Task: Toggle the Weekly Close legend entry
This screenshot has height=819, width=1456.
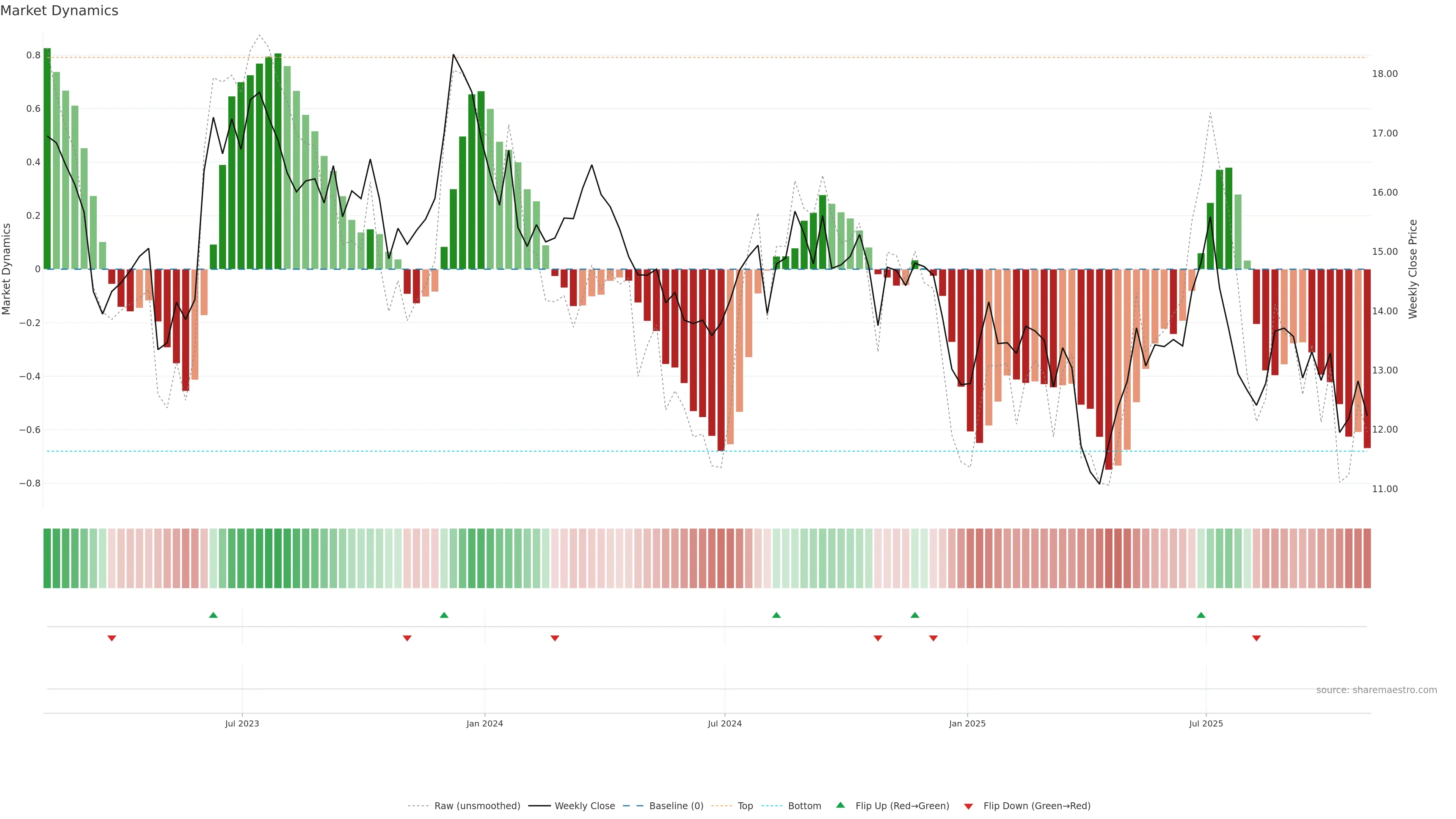Action: click(584, 805)
